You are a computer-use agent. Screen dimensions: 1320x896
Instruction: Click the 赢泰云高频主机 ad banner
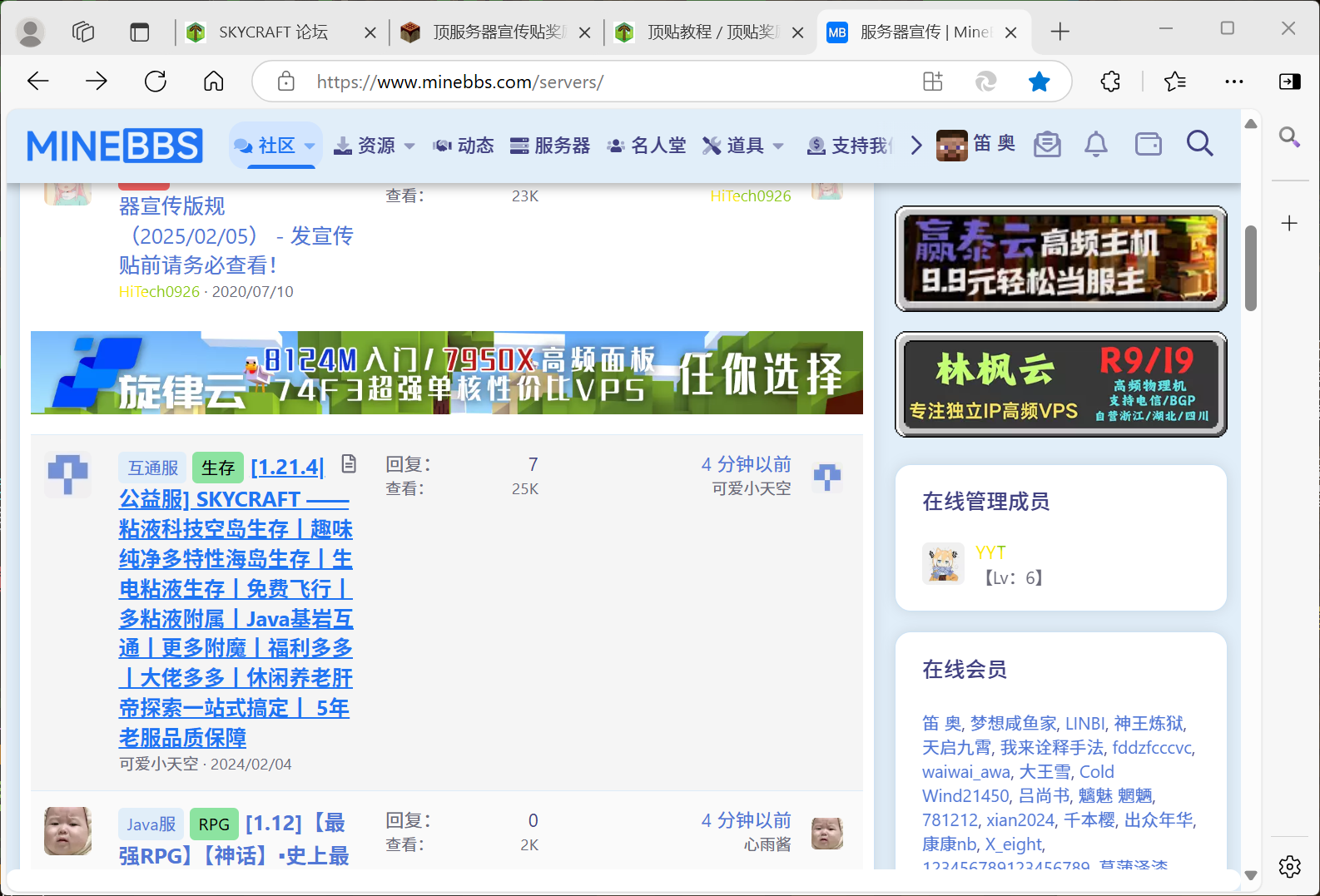pyautogui.click(x=1061, y=259)
